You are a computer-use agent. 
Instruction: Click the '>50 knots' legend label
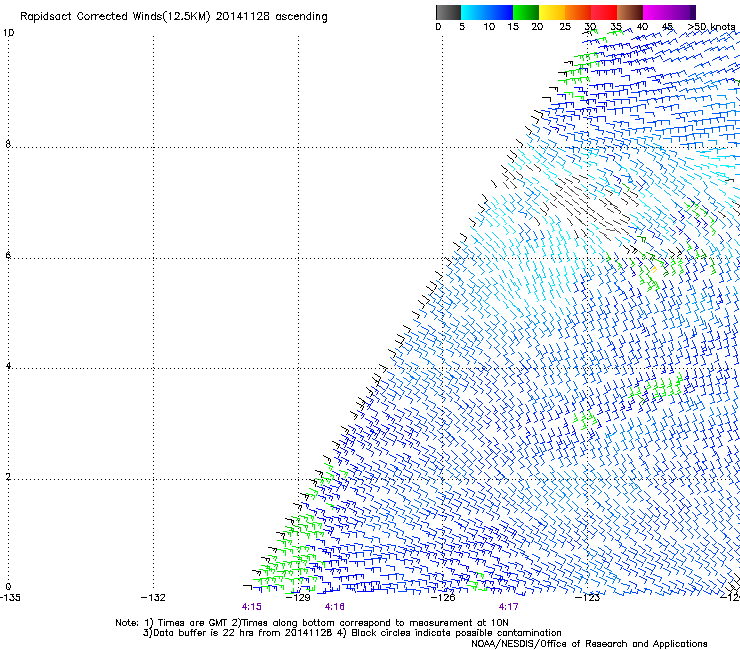tap(711, 27)
